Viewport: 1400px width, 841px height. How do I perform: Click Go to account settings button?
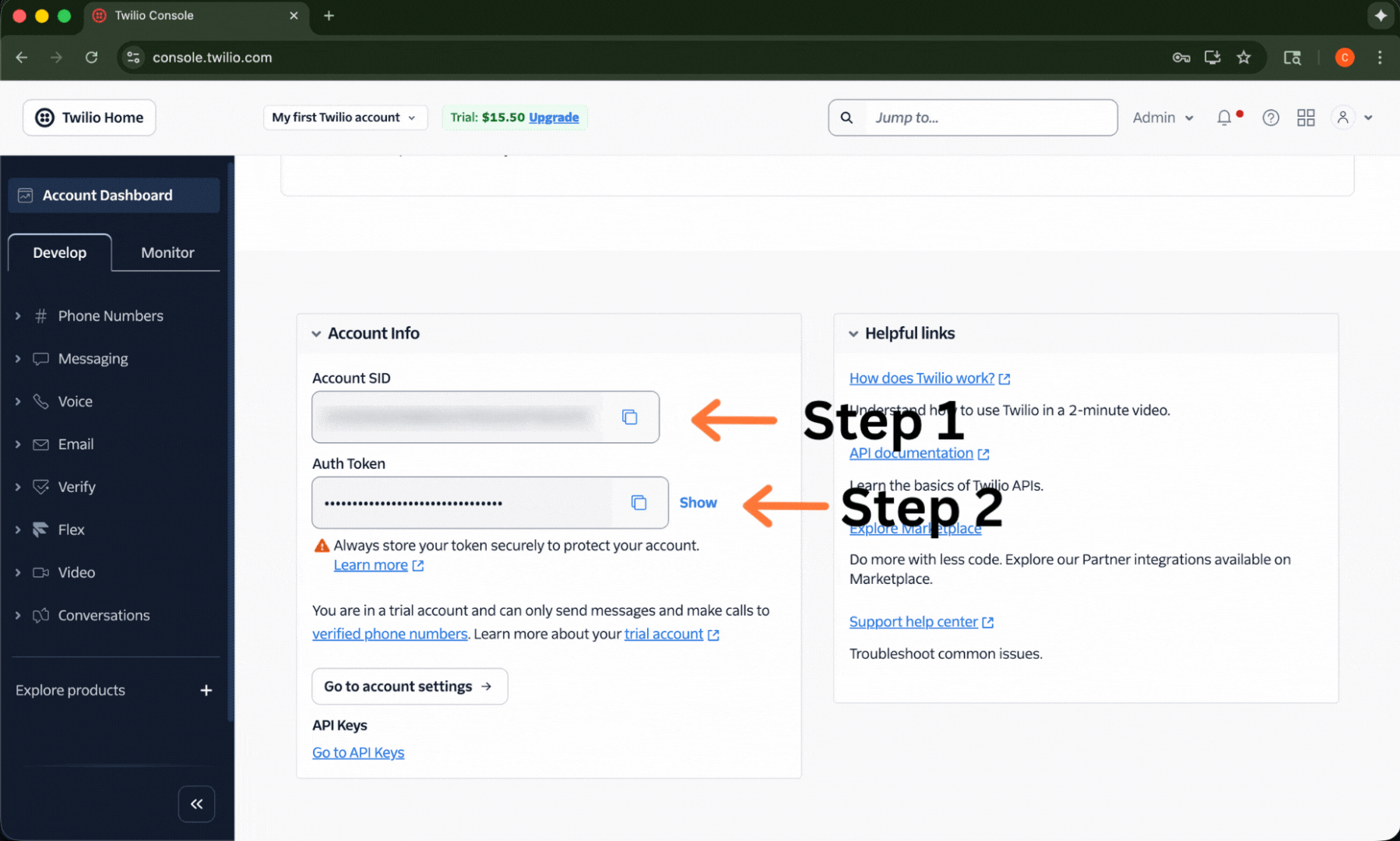coord(410,686)
